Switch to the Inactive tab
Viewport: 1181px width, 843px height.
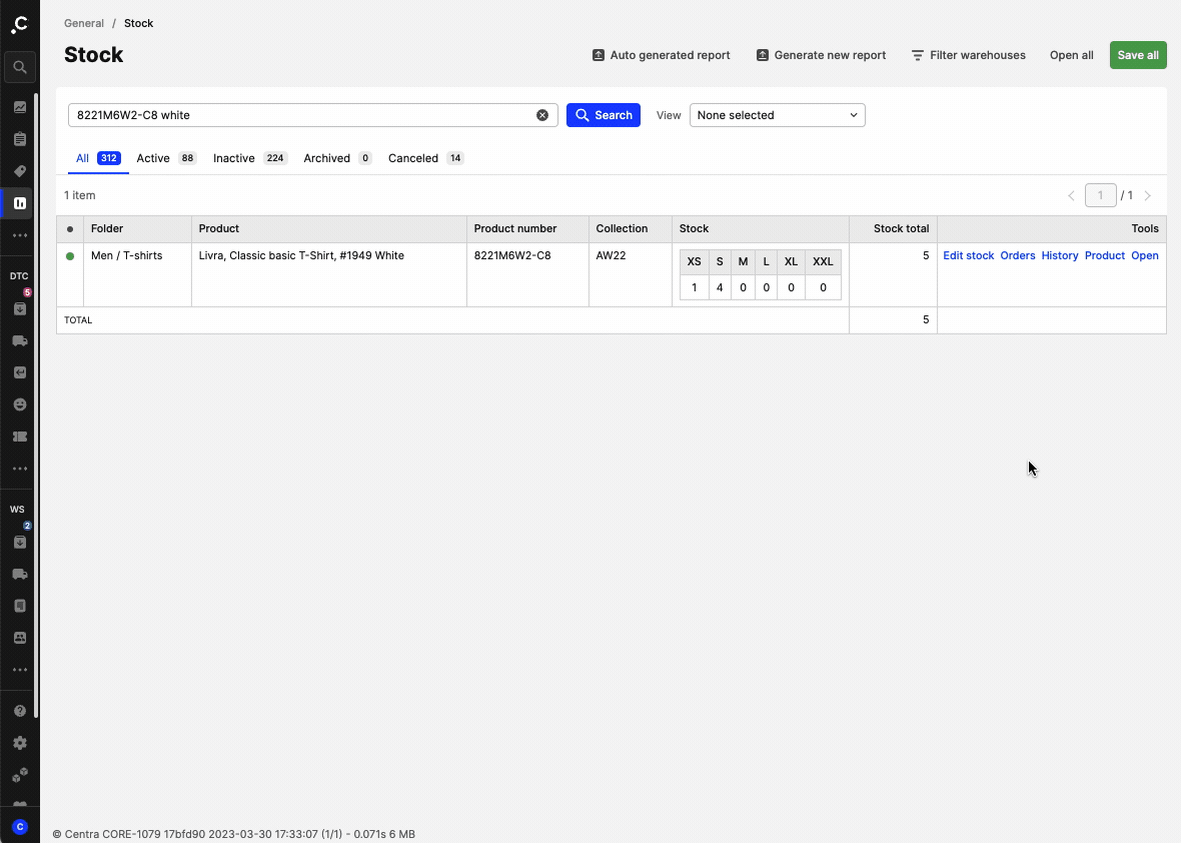[234, 158]
